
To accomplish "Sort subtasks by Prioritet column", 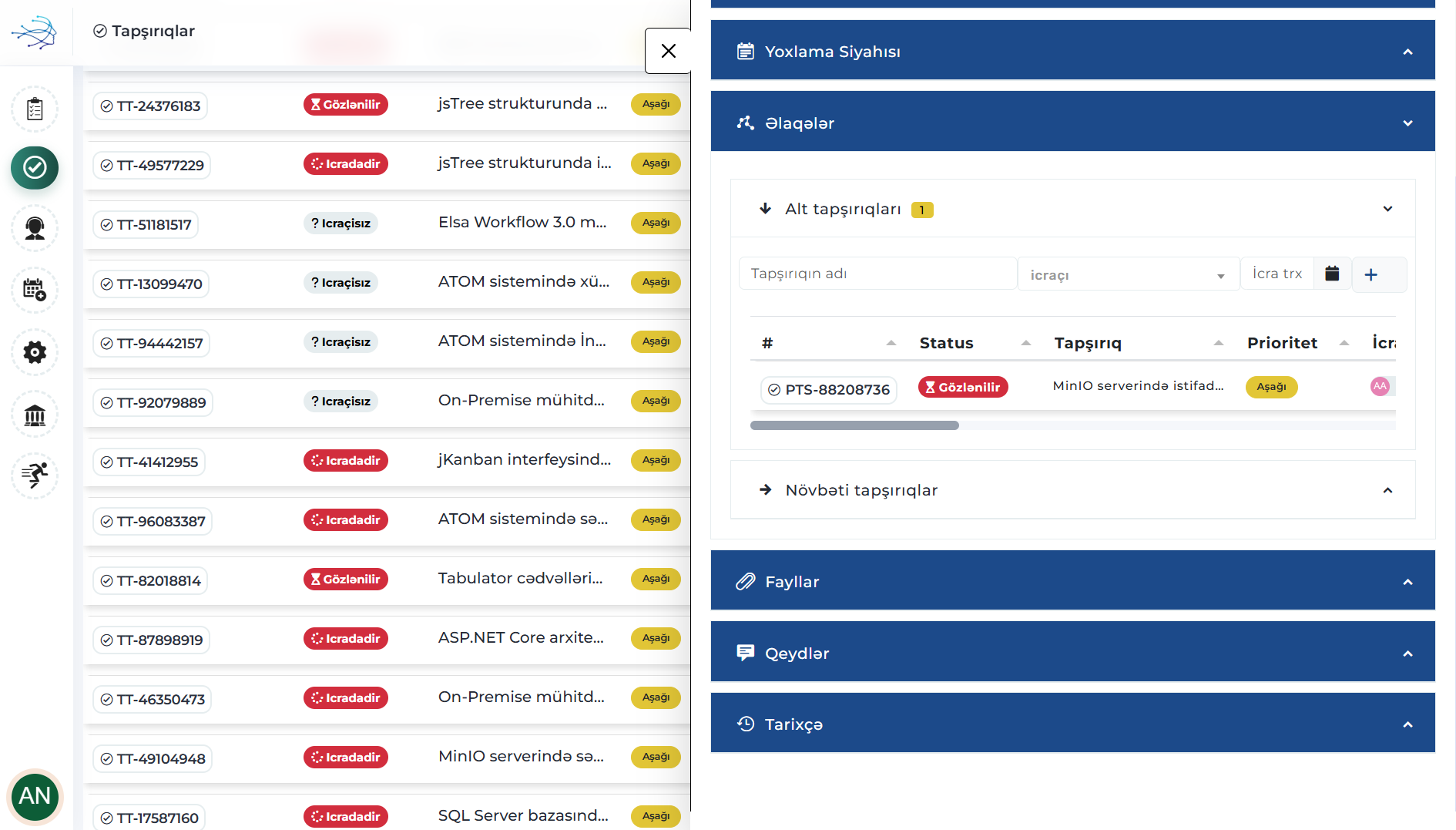I will point(1344,343).
